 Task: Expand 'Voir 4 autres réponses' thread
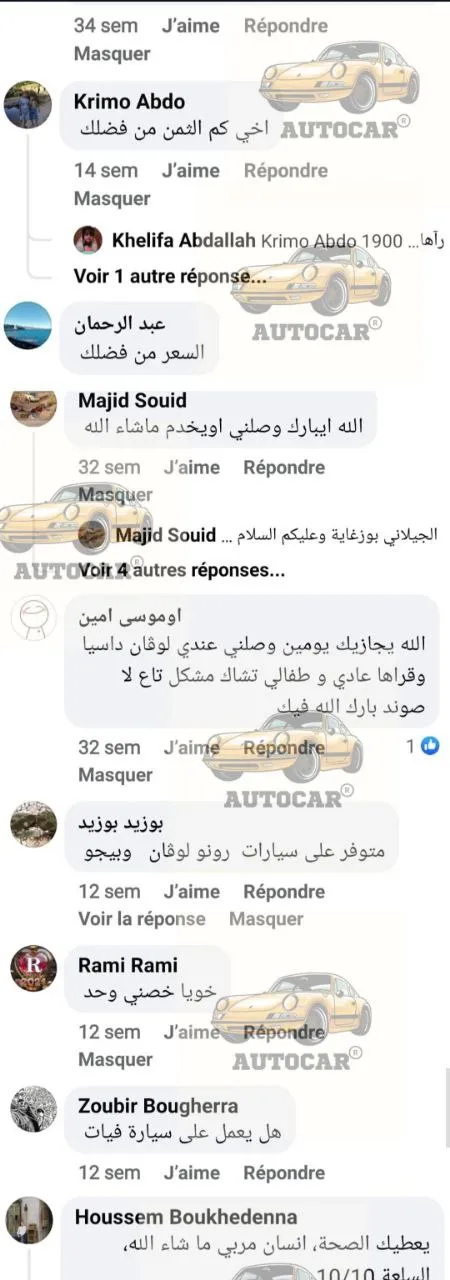[181, 570]
